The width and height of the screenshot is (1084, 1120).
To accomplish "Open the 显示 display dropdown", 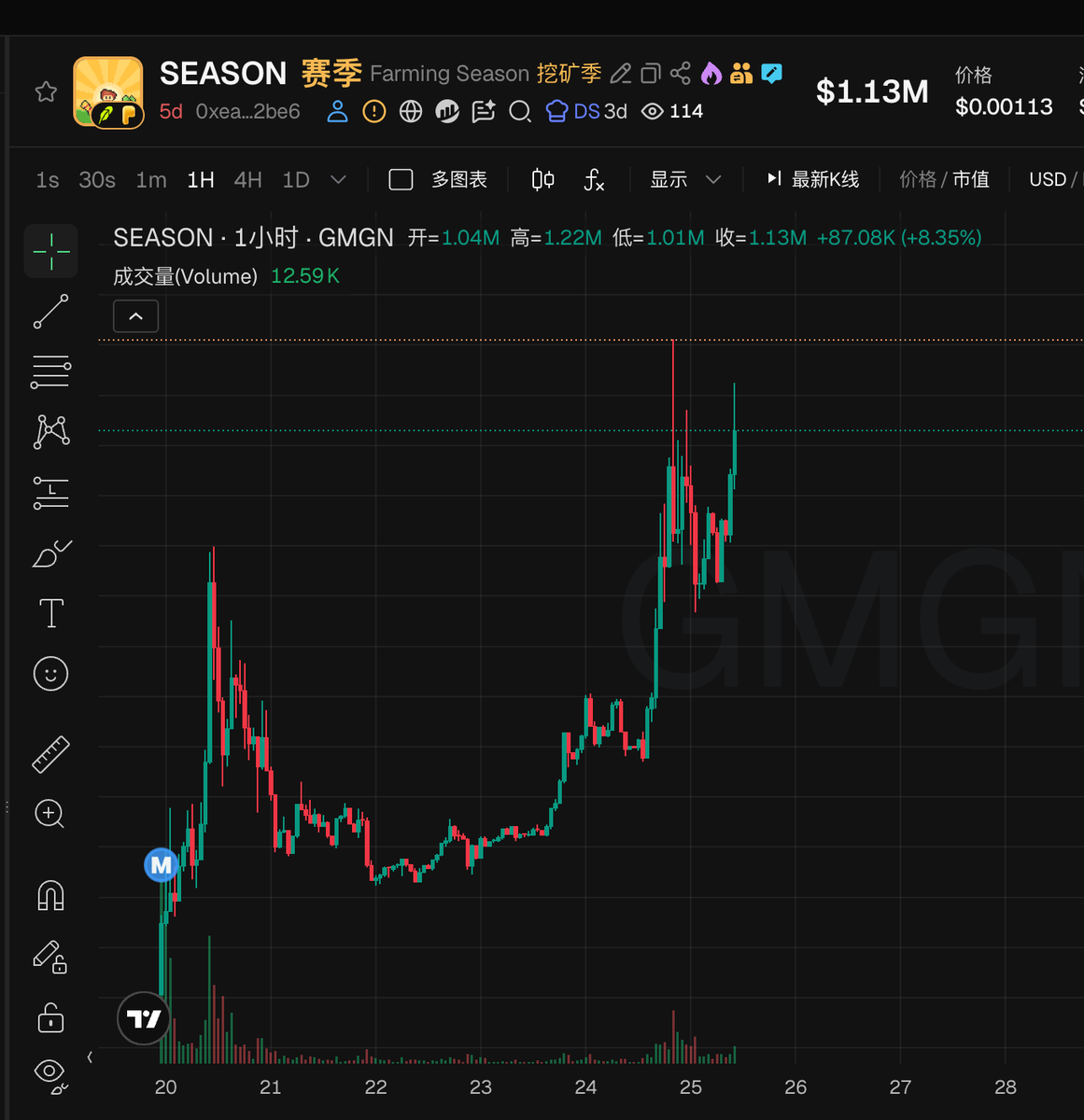I will coord(685,180).
